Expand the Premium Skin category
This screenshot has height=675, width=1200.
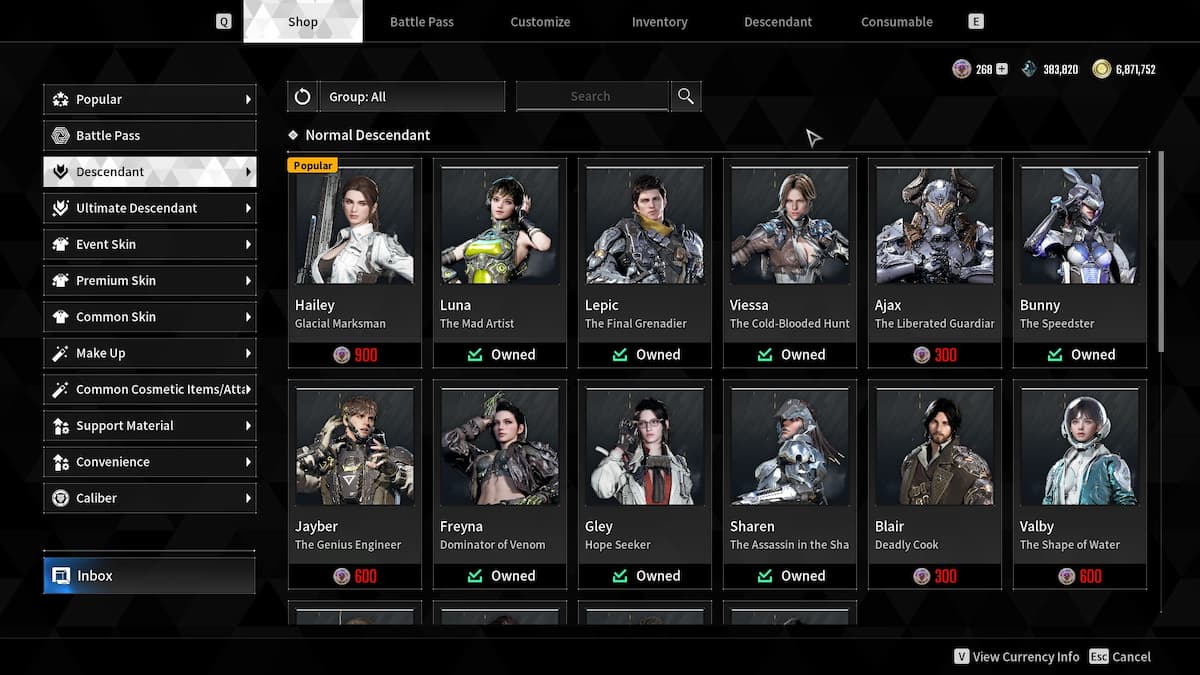[x=60, y=280]
